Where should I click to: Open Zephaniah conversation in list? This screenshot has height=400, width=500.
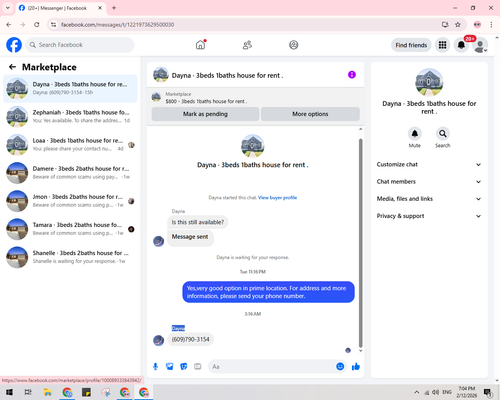70,117
